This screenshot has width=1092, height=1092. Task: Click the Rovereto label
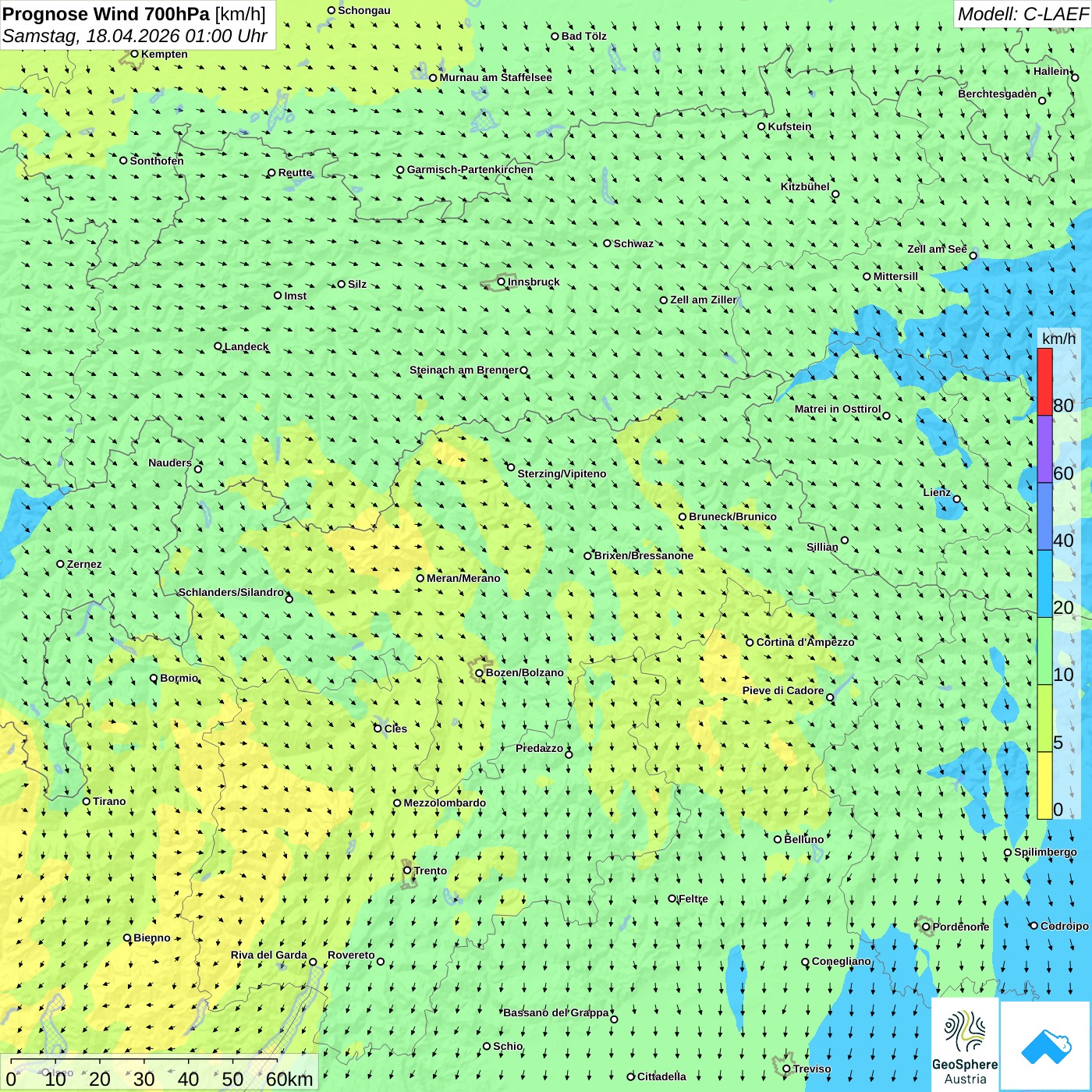[351, 955]
